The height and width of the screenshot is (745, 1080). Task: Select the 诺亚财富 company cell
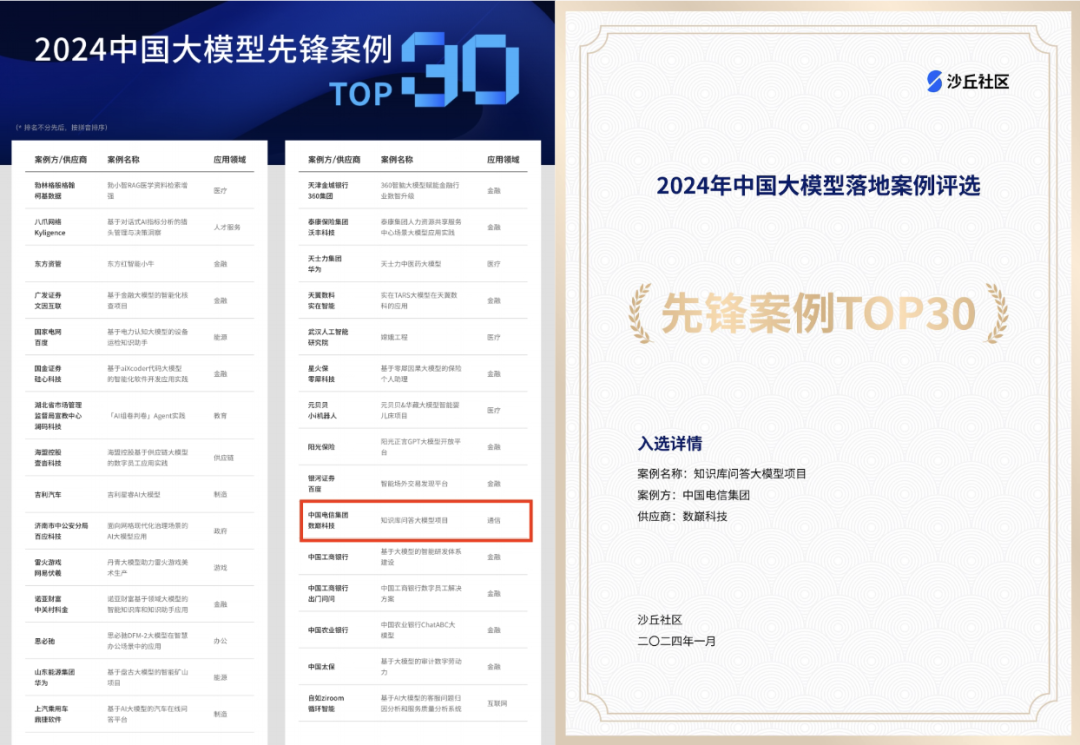point(51,604)
